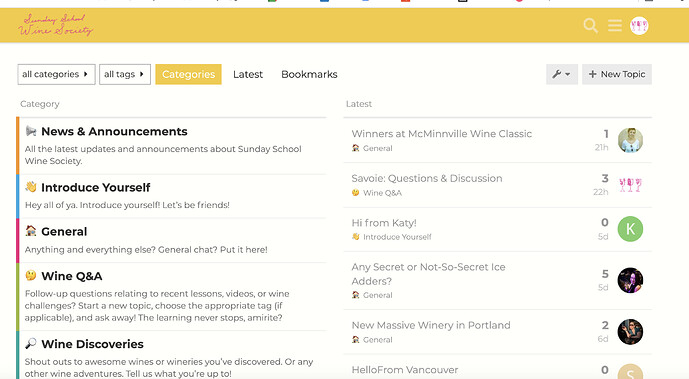This screenshot has height=379, width=689.
Task: Open the hamburger menu icon
Action: 615,25
